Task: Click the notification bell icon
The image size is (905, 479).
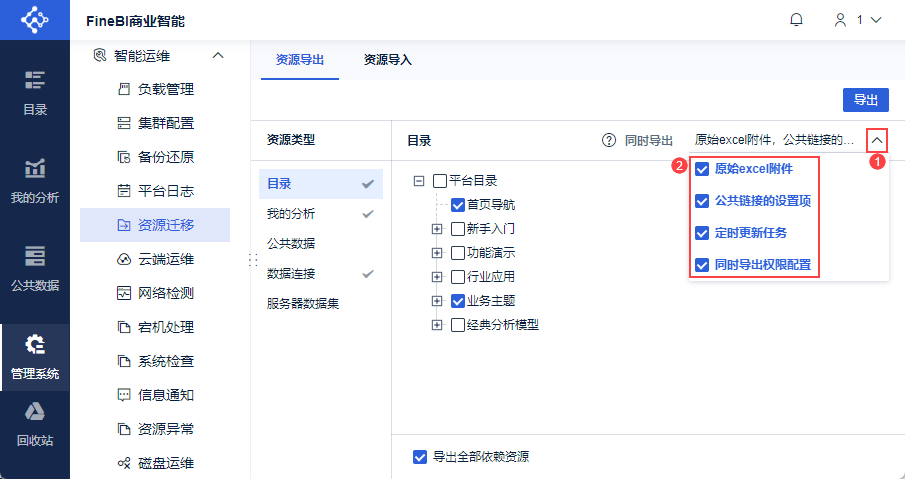Action: (x=796, y=20)
